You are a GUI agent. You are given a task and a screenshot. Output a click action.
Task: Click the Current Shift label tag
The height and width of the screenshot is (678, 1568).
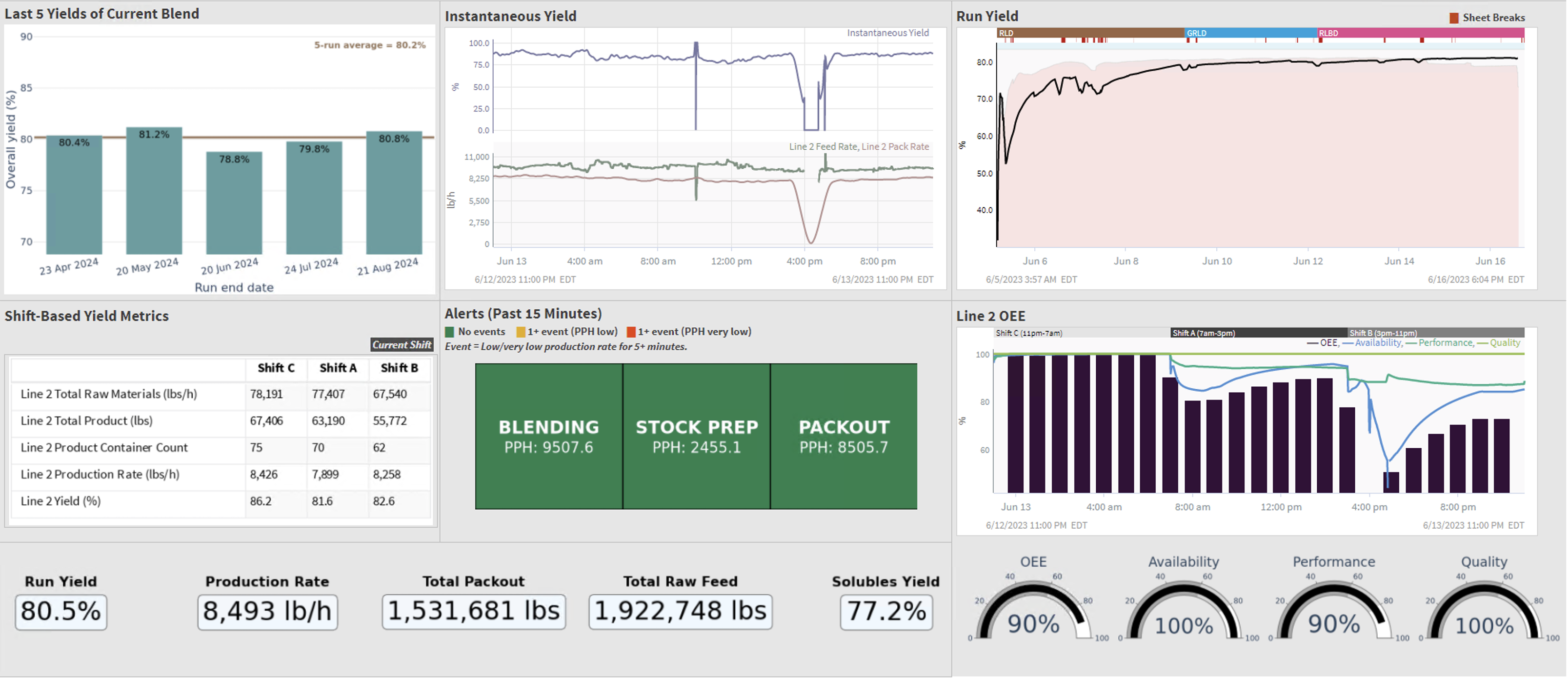tap(402, 344)
